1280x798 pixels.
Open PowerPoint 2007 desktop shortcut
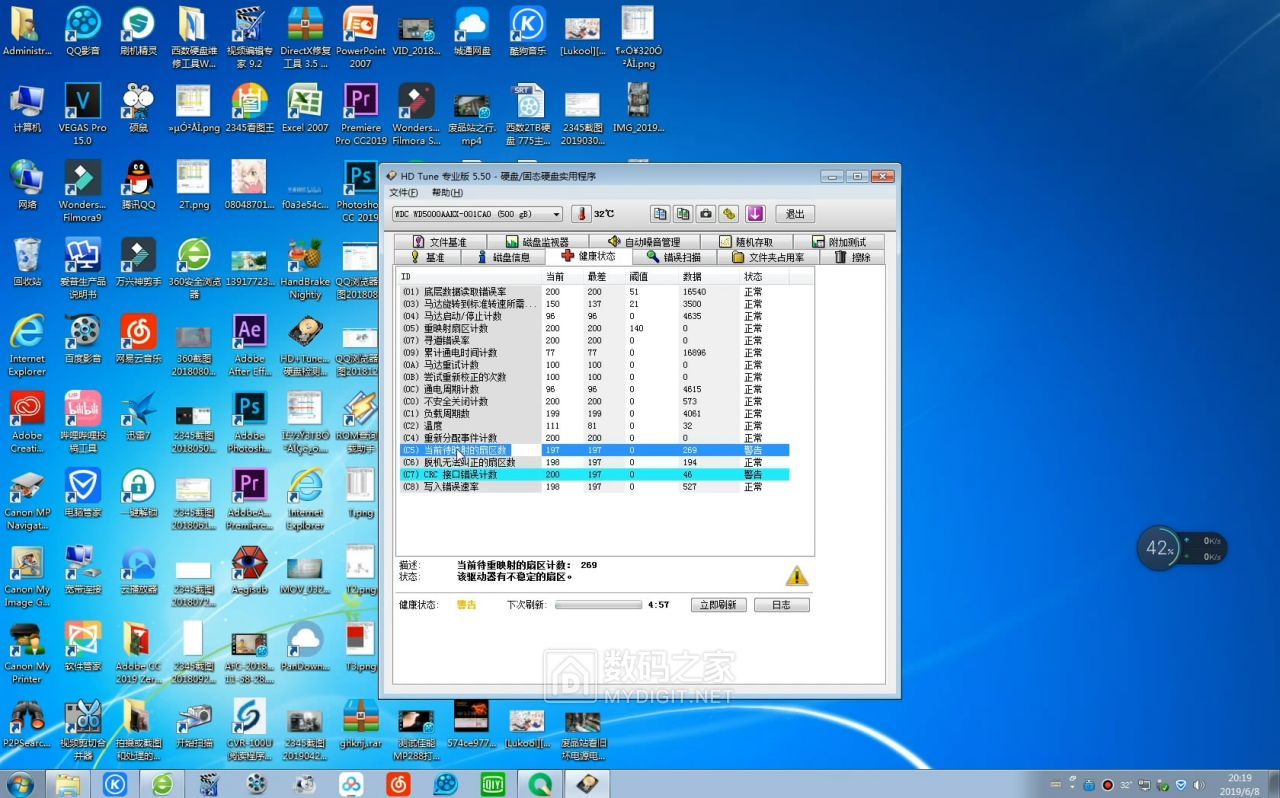[361, 36]
